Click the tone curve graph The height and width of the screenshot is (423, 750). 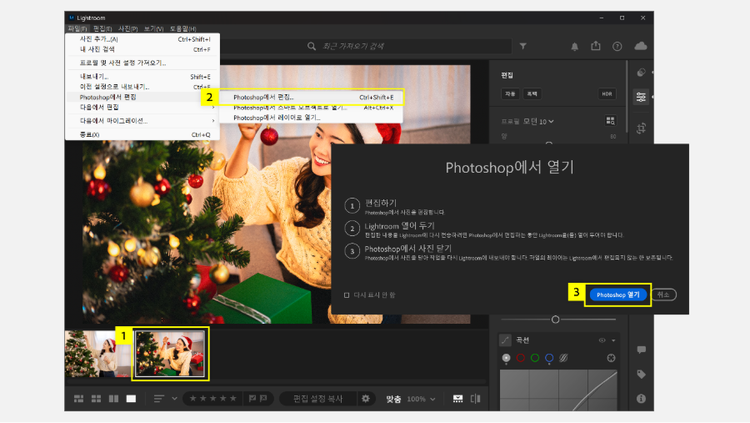pos(559,390)
